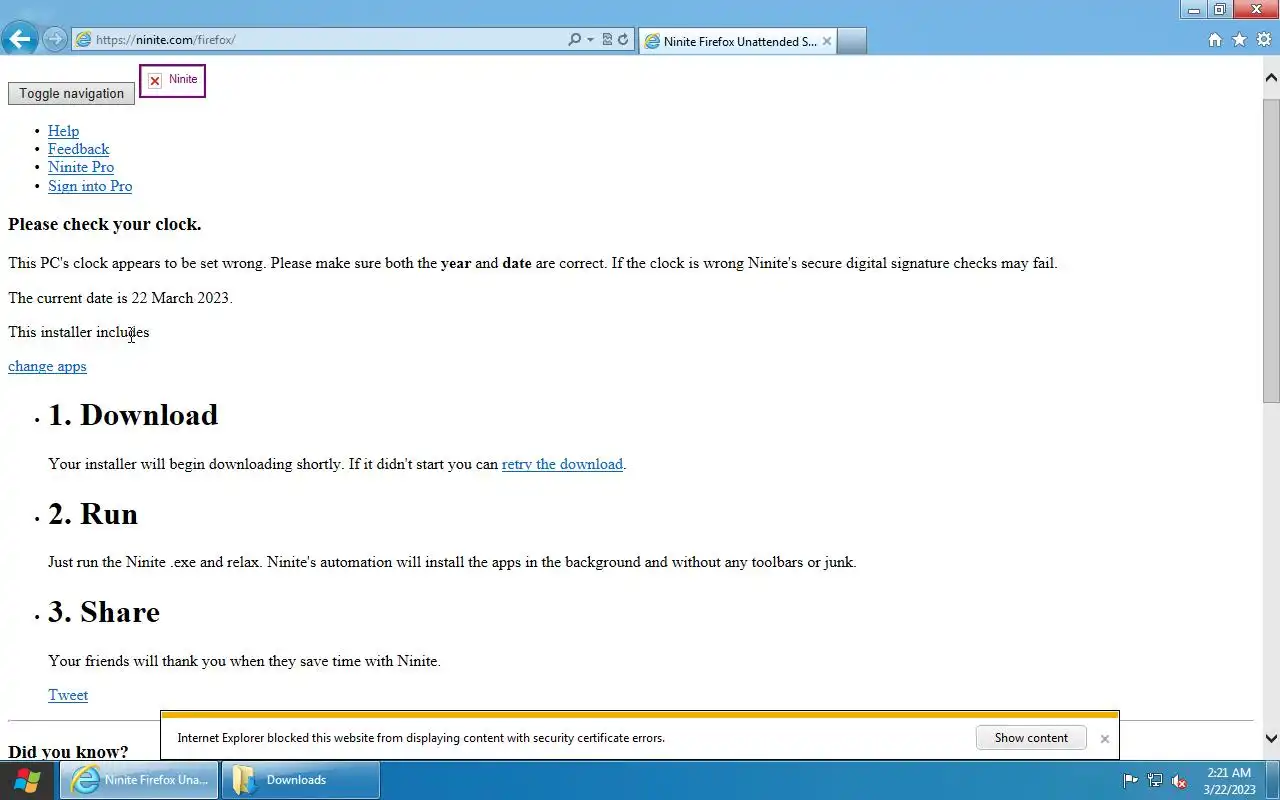
Task: Click Show content in the notification bar
Action: click(x=1031, y=738)
